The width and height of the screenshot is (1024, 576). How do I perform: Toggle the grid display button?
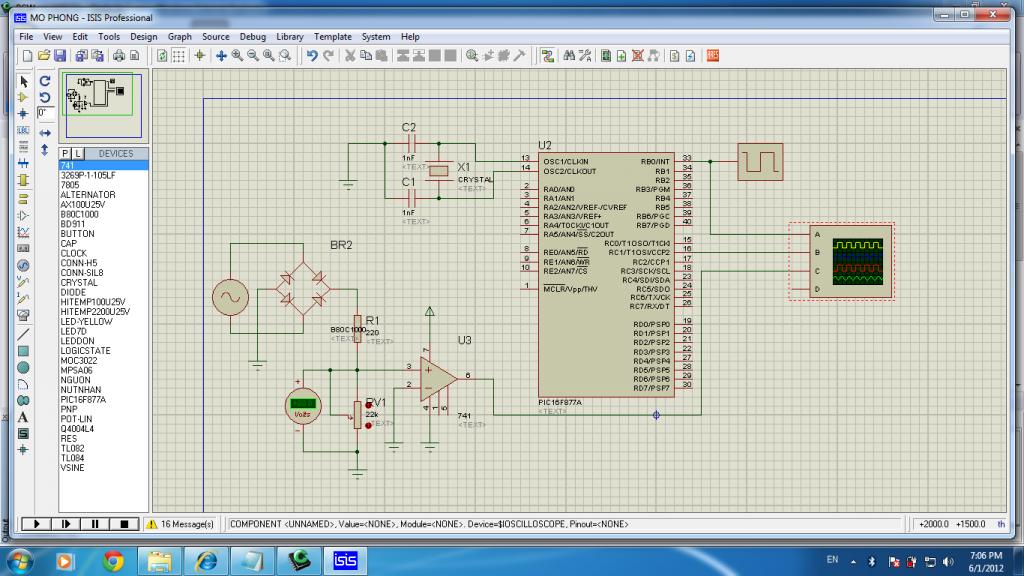(178, 56)
